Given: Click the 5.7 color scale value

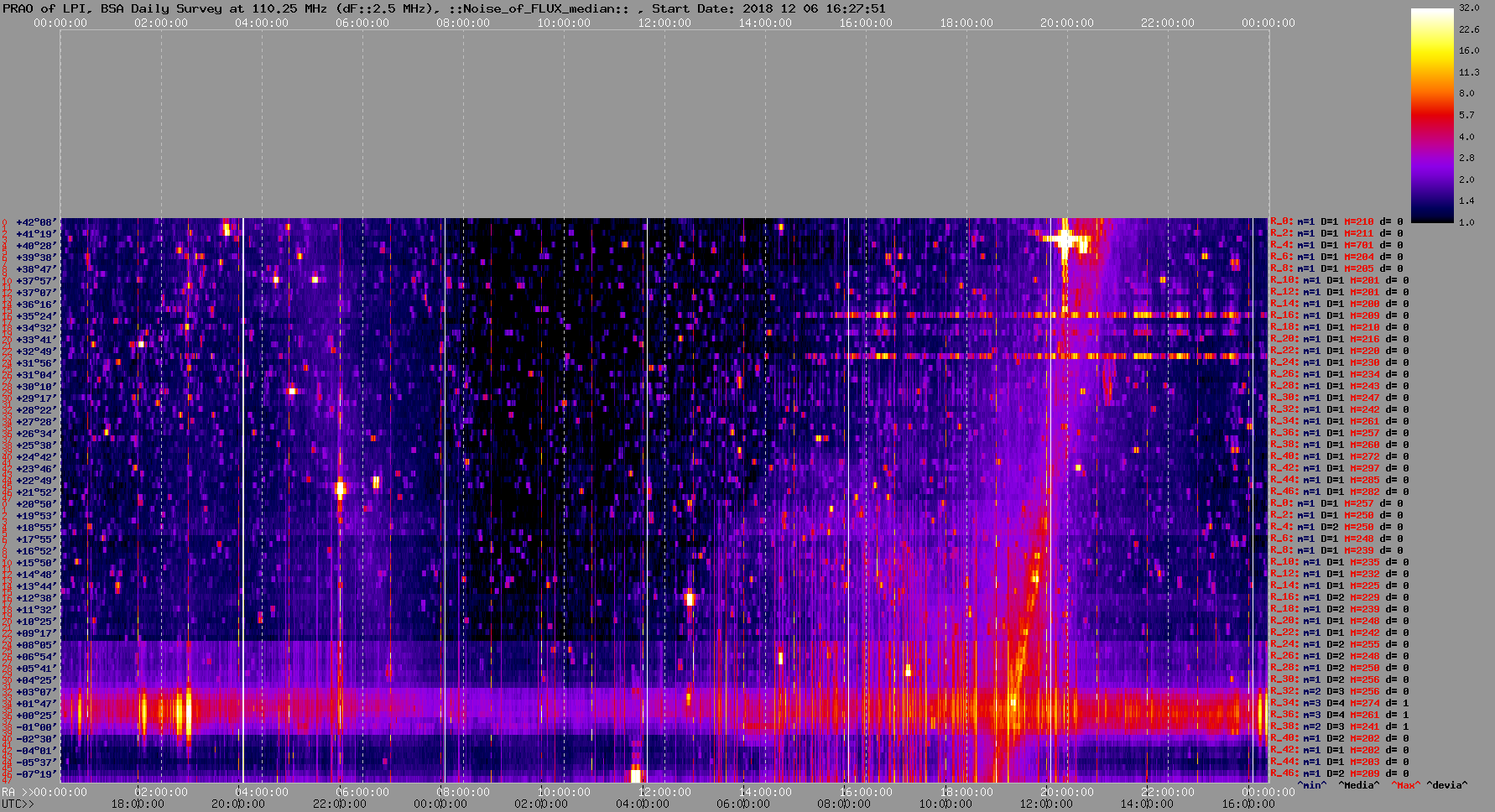Looking at the screenshot, I should (x=1466, y=115).
